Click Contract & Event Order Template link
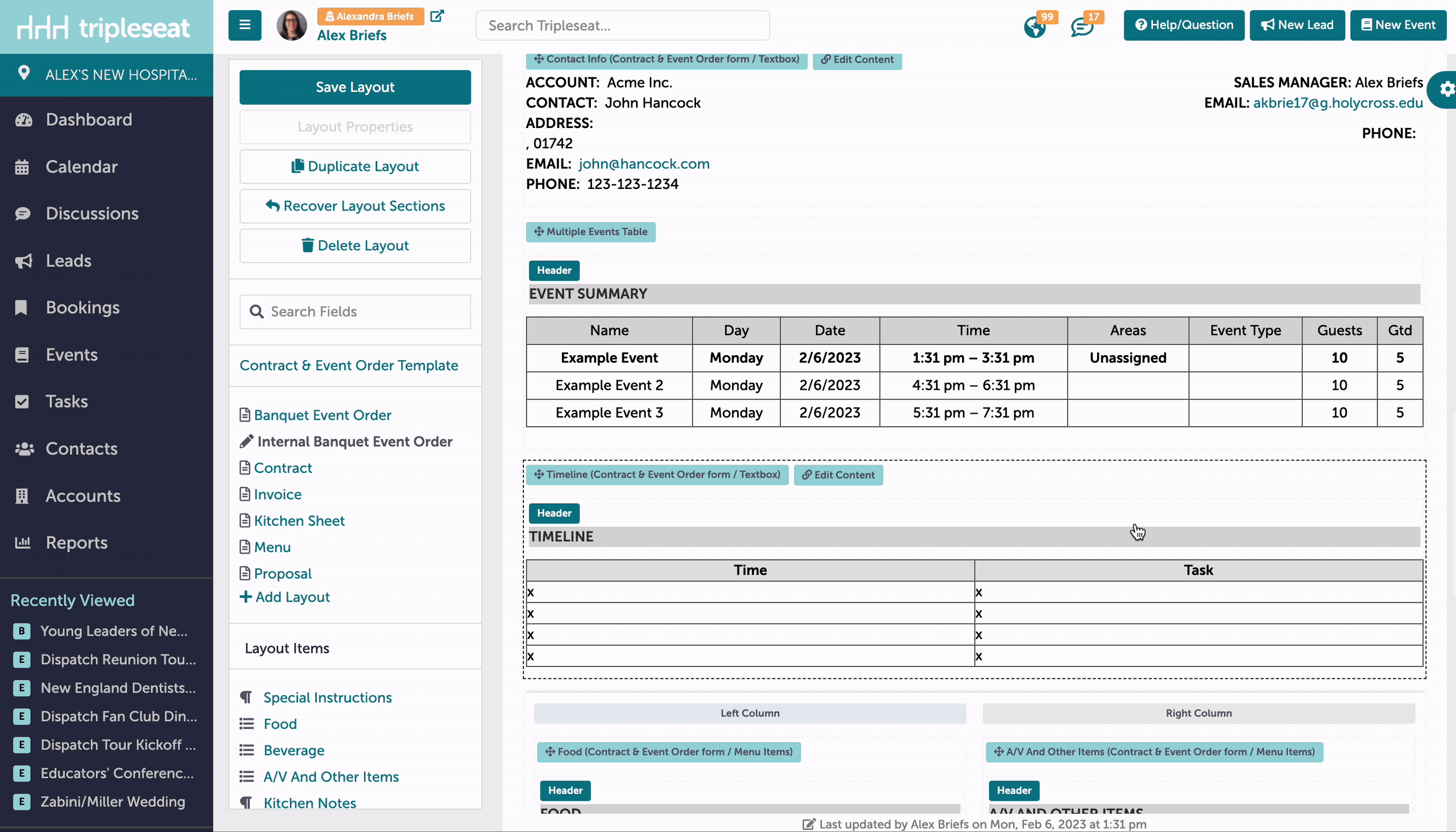1456x832 pixels. 349,366
